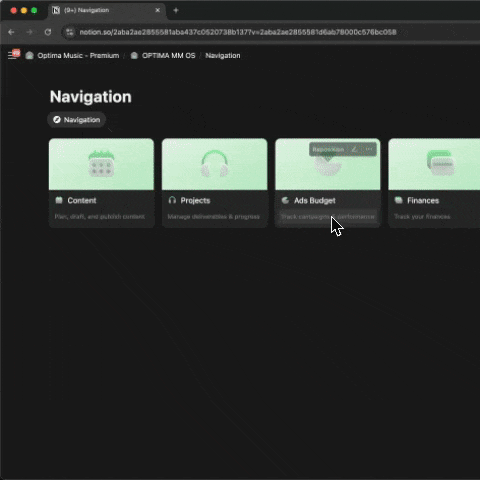480x480 pixels.
Task: Open Optima Music - Premium breadcrumb
Action: click(x=78, y=56)
